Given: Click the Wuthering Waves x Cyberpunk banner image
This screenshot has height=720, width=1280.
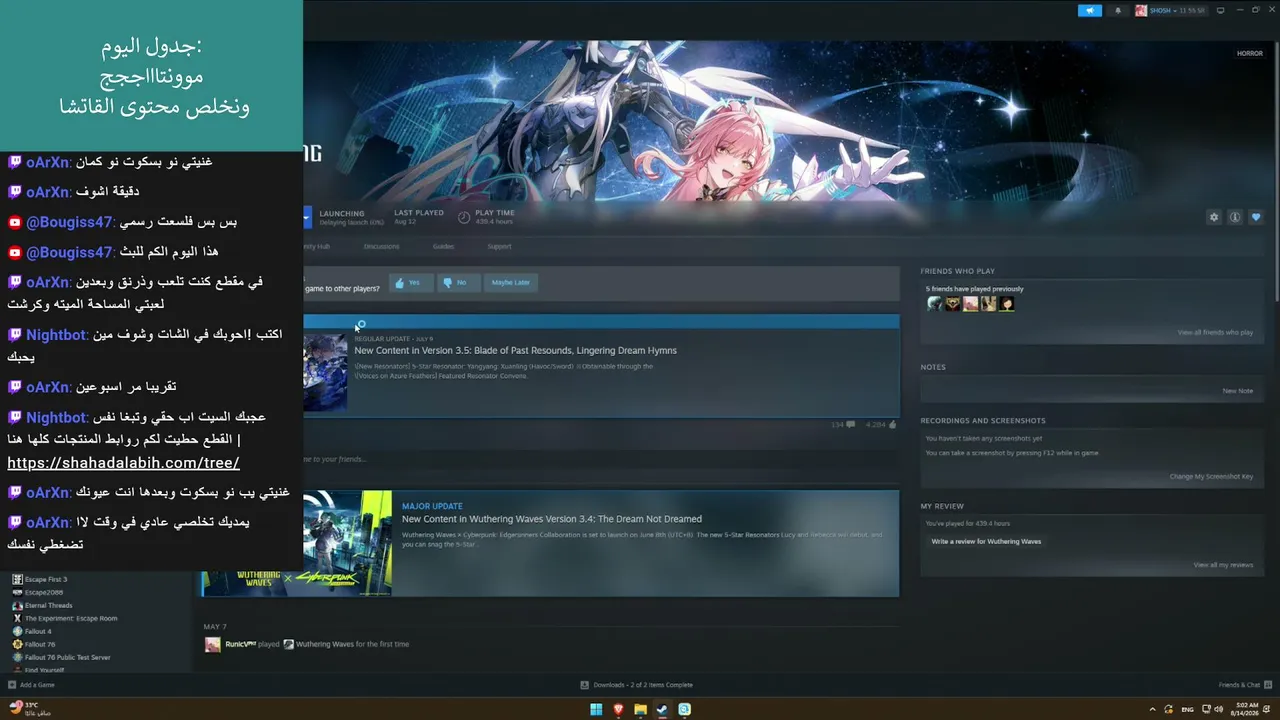Looking at the screenshot, I should [297, 543].
